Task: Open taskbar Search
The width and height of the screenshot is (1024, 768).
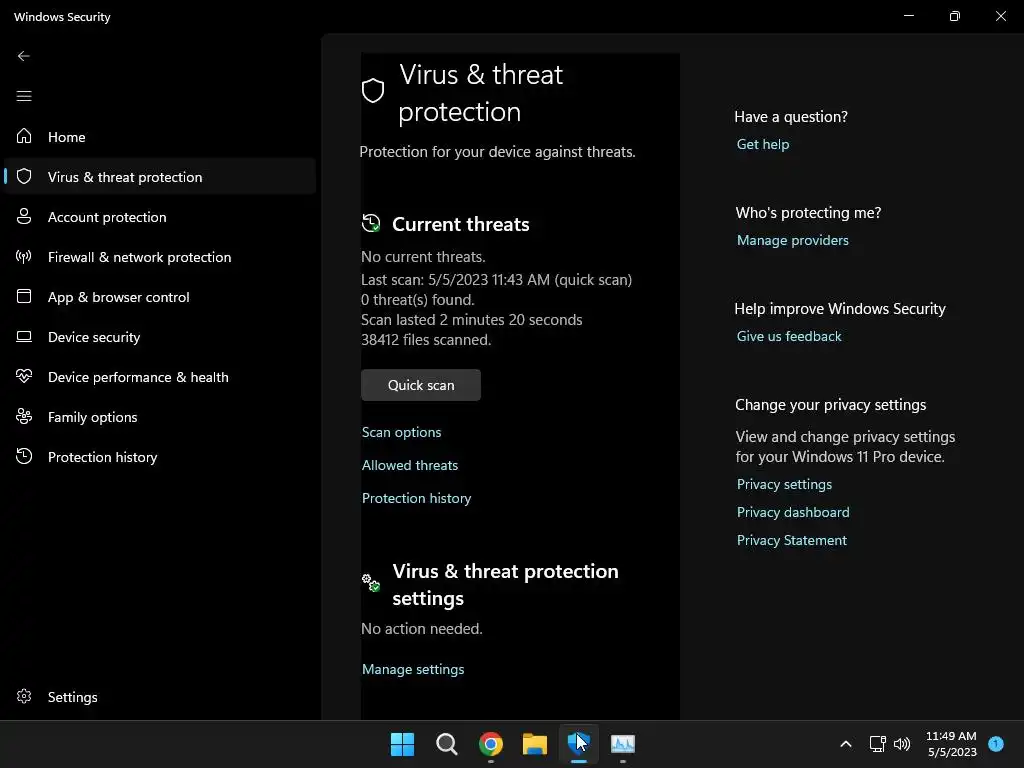Action: coord(447,744)
